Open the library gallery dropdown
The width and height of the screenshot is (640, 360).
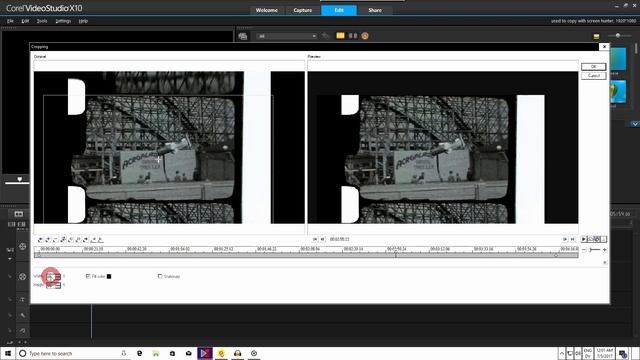point(287,36)
